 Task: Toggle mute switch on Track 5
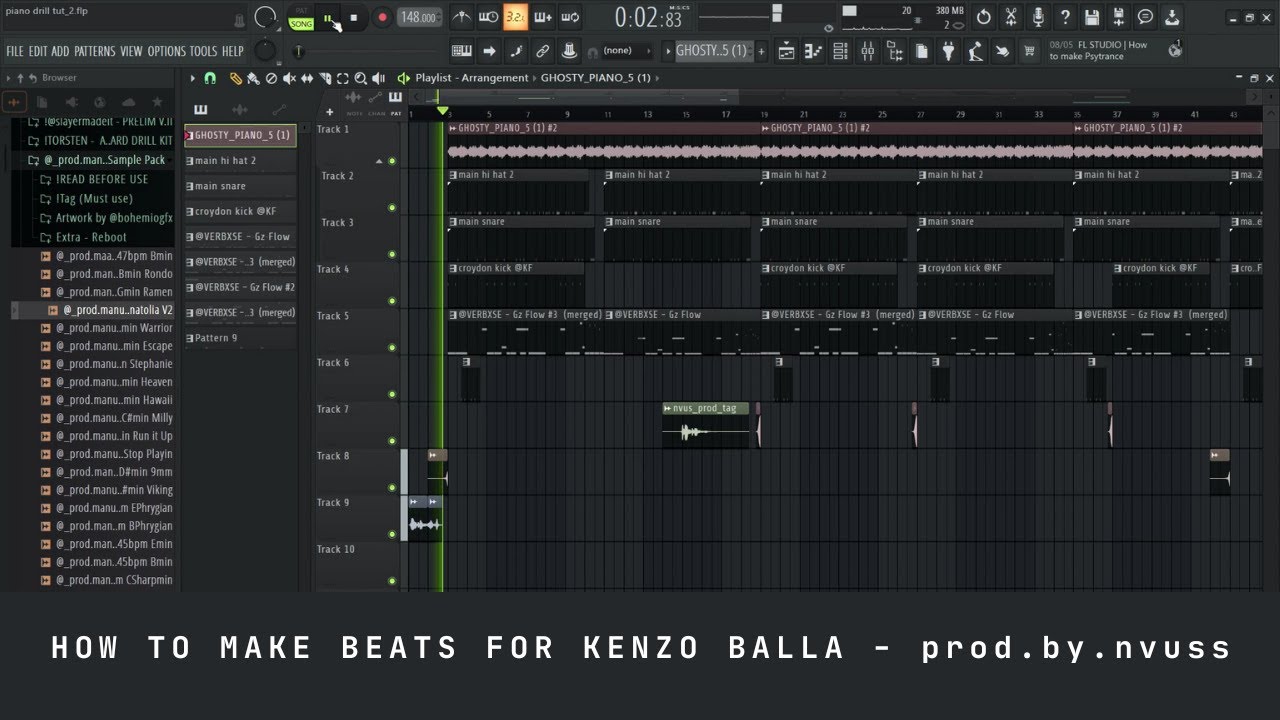pyautogui.click(x=392, y=348)
